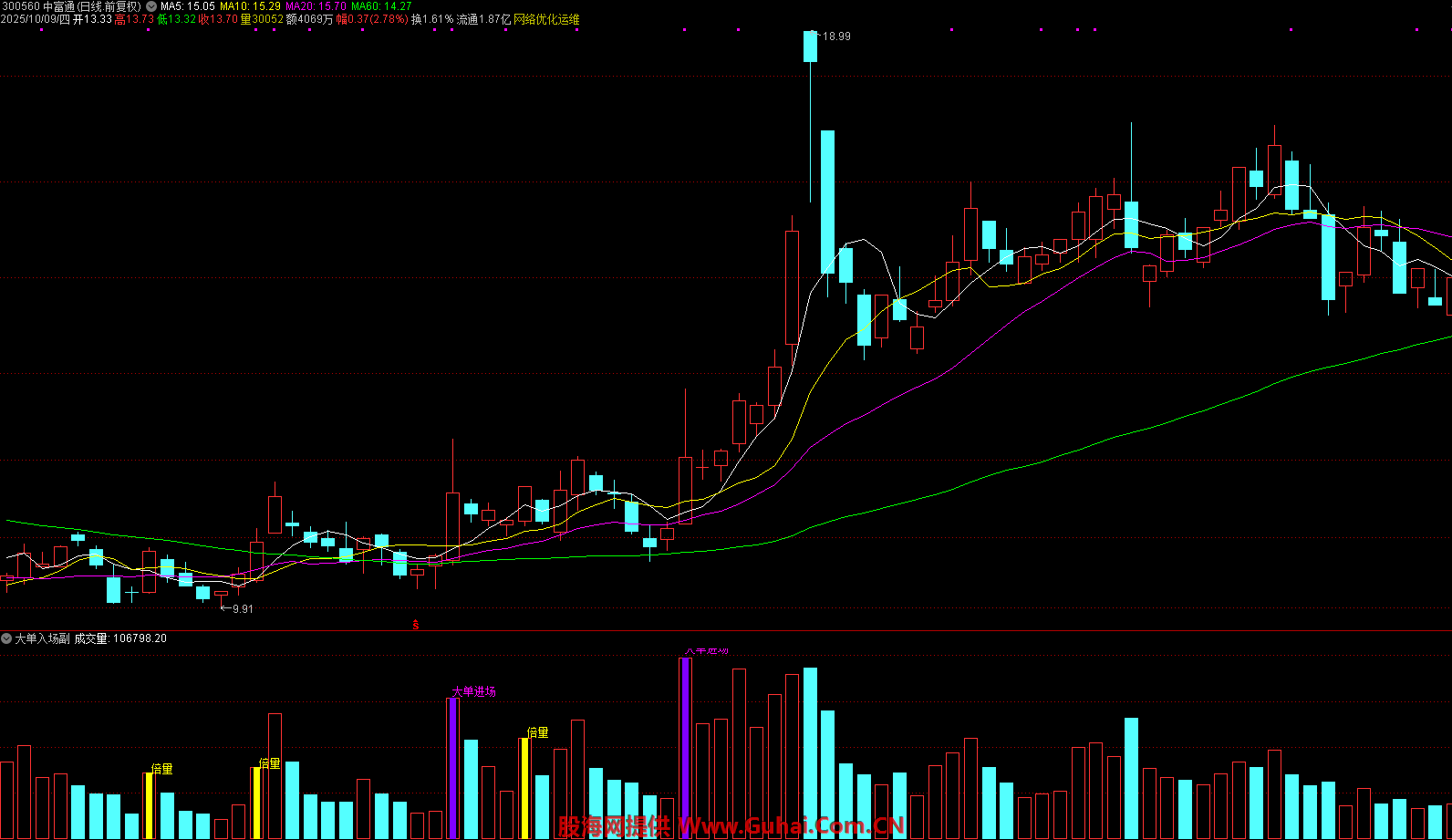This screenshot has width=1452, height=840.
Task: Click the red S marker below candles
Action: [416, 625]
